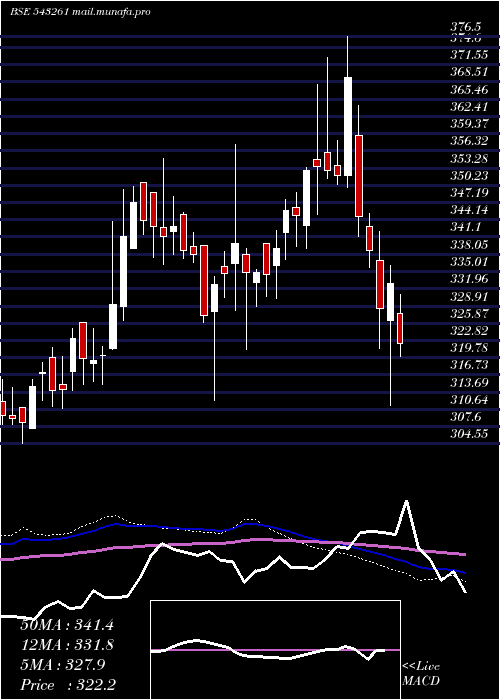The width and height of the screenshot is (500, 700).
Task: Click the 338.05 price axis label
Action: pyautogui.click(x=469, y=244)
